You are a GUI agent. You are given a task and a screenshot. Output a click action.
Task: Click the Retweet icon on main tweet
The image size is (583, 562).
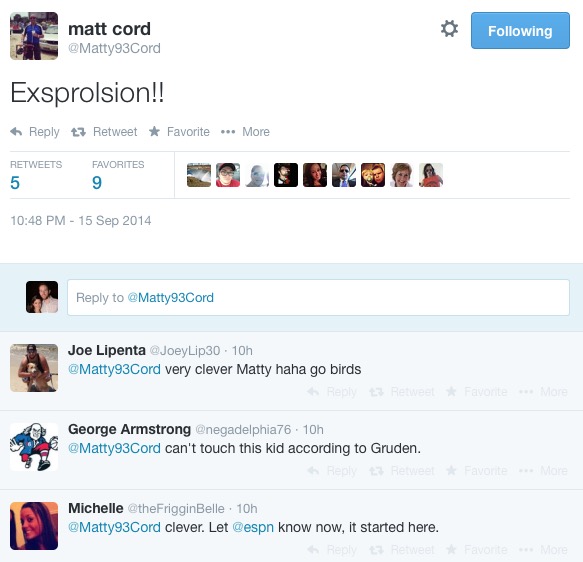click(78, 132)
